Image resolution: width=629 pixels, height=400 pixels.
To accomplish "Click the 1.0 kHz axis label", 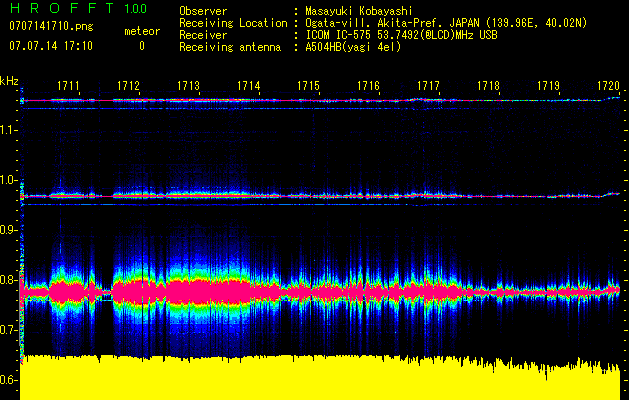I will pos(10,180).
